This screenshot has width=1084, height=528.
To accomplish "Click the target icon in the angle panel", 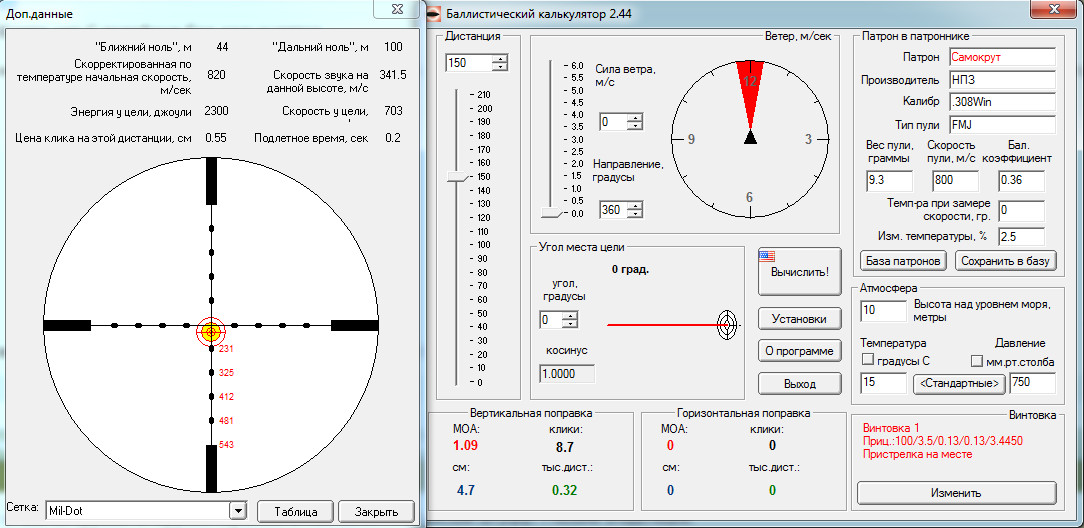I will pos(727,323).
